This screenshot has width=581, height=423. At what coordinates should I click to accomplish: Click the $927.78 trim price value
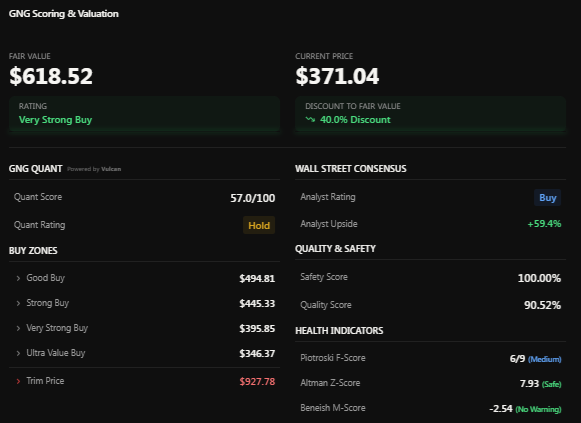click(257, 382)
